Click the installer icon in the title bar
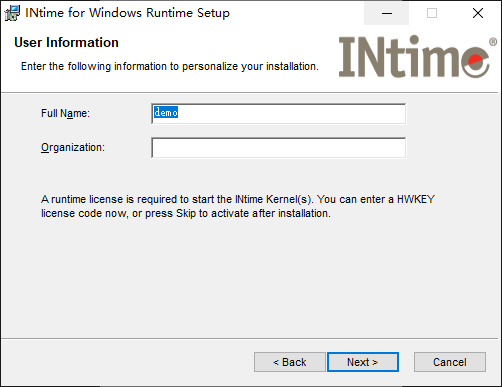The height and width of the screenshot is (387, 502). (x=12, y=13)
